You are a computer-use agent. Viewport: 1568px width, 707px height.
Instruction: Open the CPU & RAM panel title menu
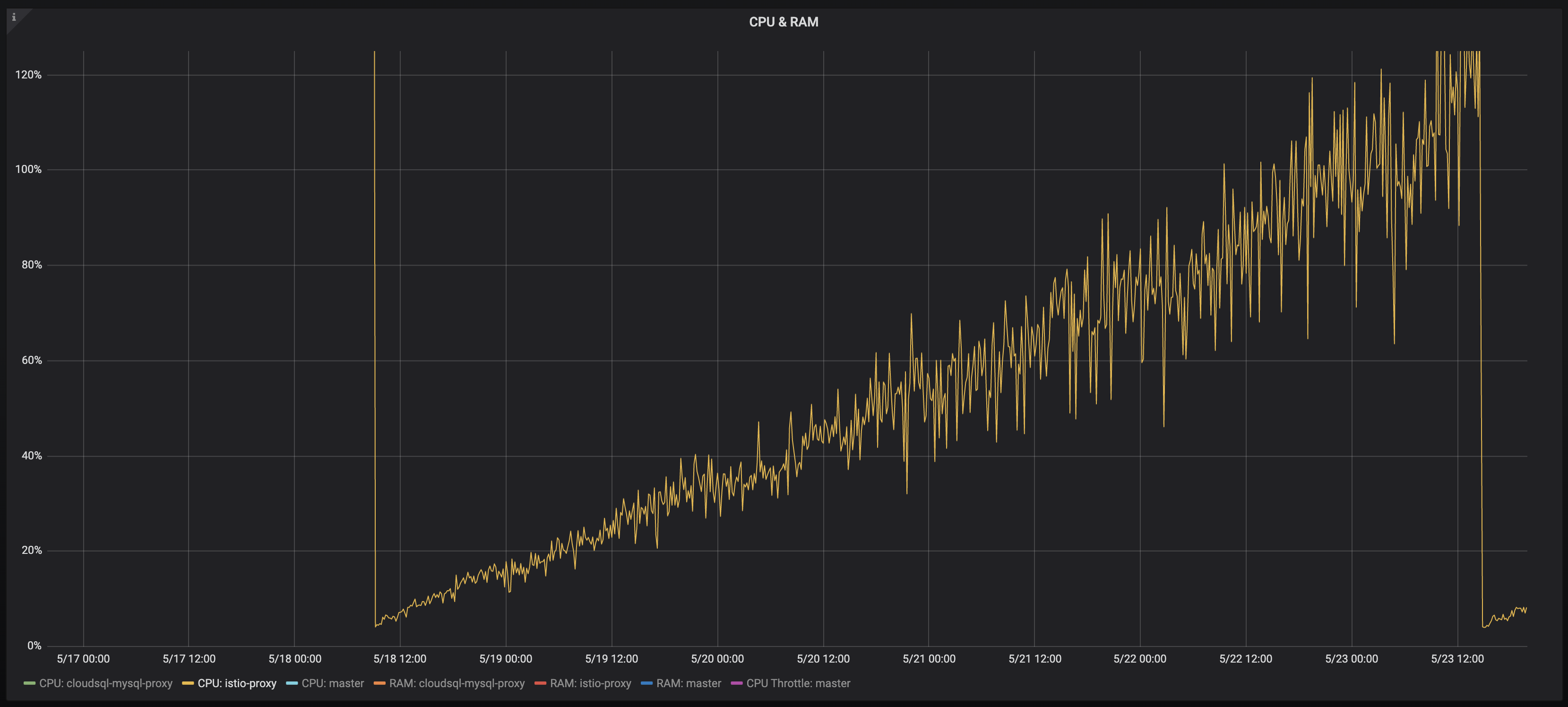point(784,22)
